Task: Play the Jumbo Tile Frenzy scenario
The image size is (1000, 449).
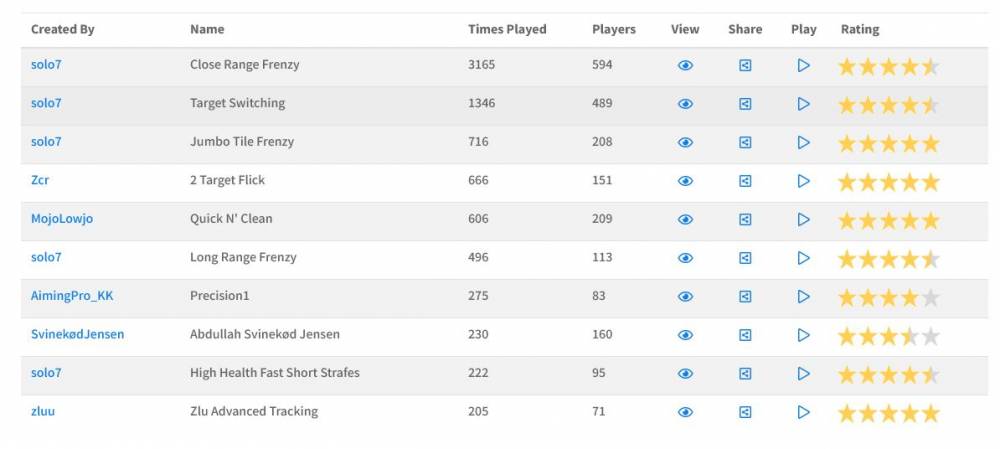Action: [803, 142]
